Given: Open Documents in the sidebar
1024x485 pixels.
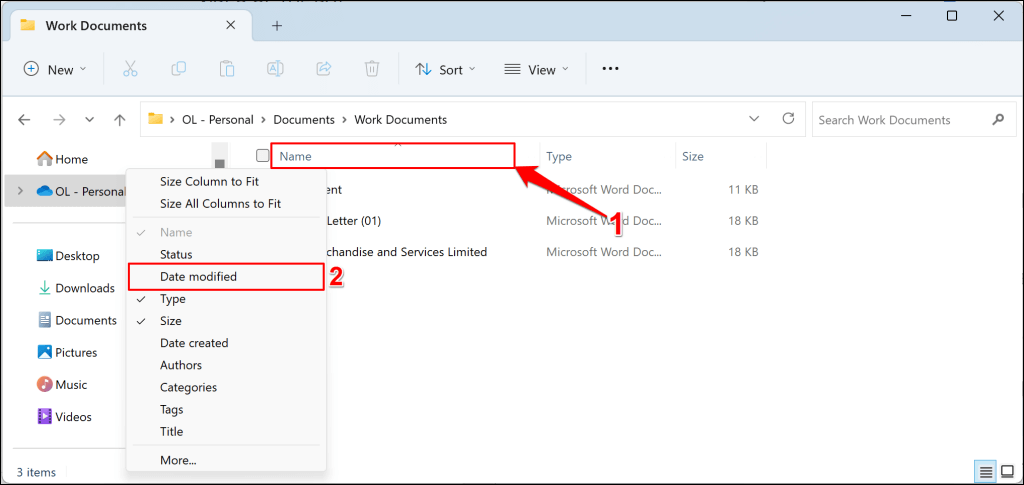Looking at the screenshot, I should point(77,320).
